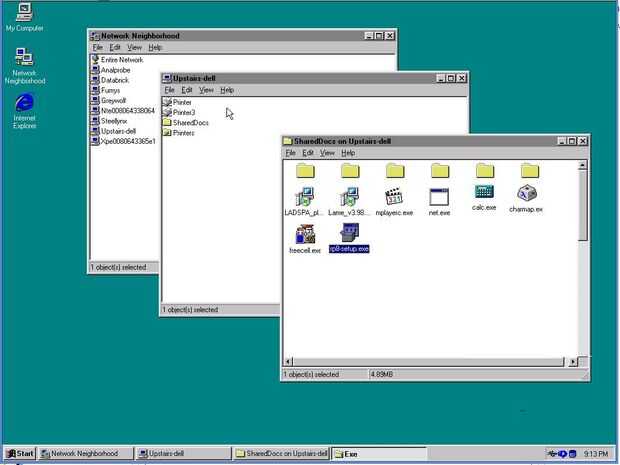Click the horizontal scroll left arrow
620x465 pixels.
[288, 361]
